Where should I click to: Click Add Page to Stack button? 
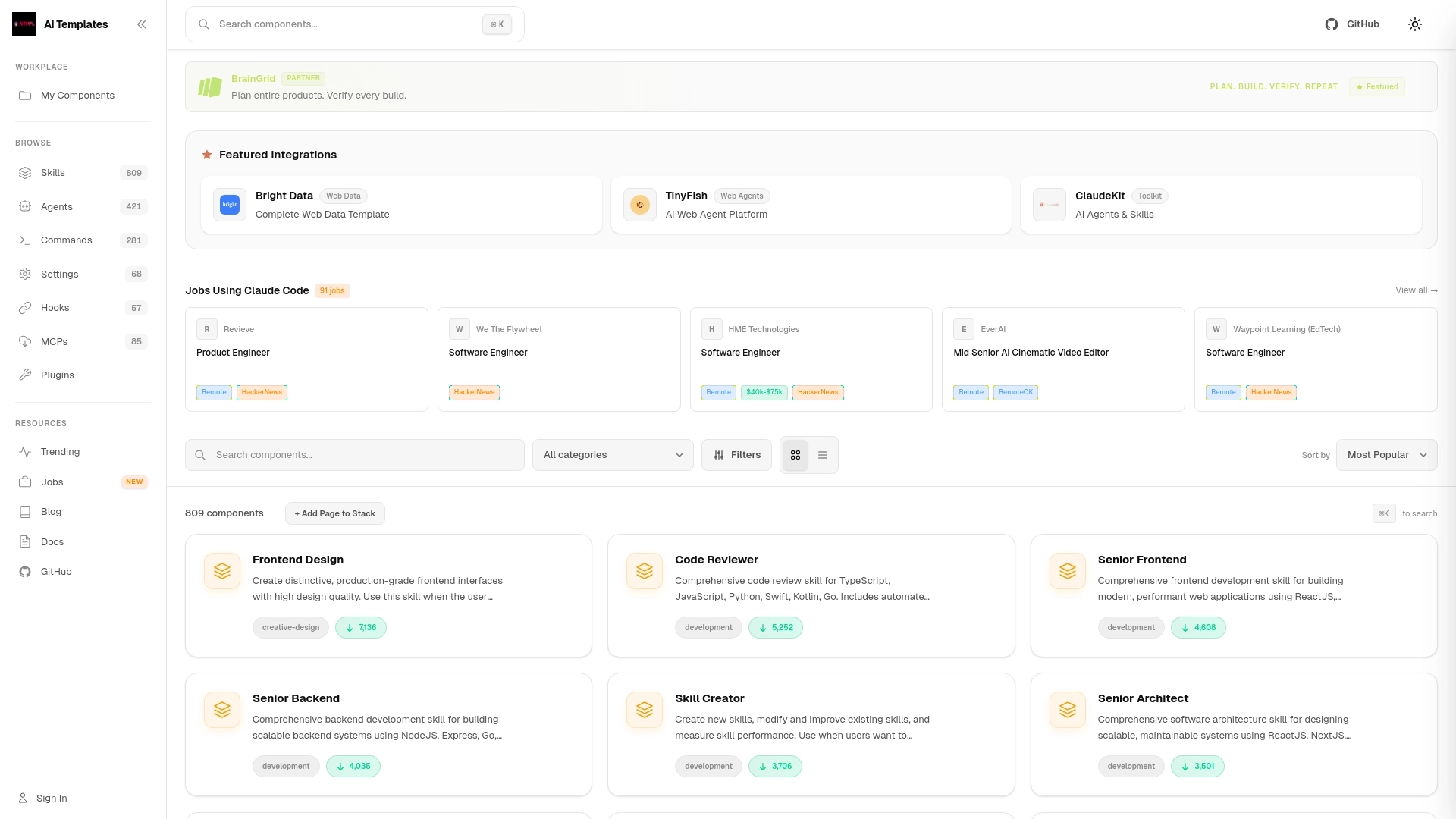[x=335, y=513]
